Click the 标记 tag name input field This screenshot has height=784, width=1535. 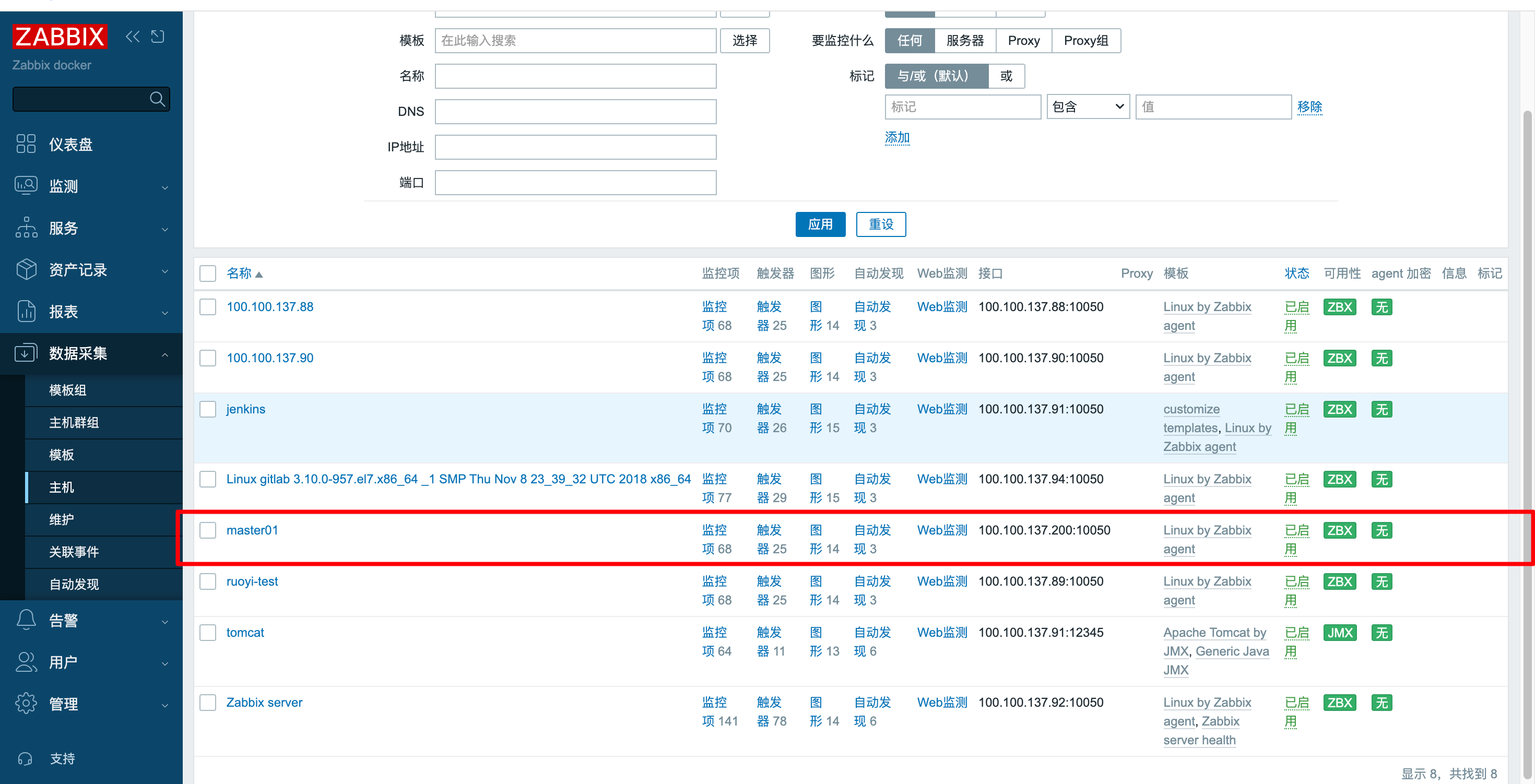(962, 106)
